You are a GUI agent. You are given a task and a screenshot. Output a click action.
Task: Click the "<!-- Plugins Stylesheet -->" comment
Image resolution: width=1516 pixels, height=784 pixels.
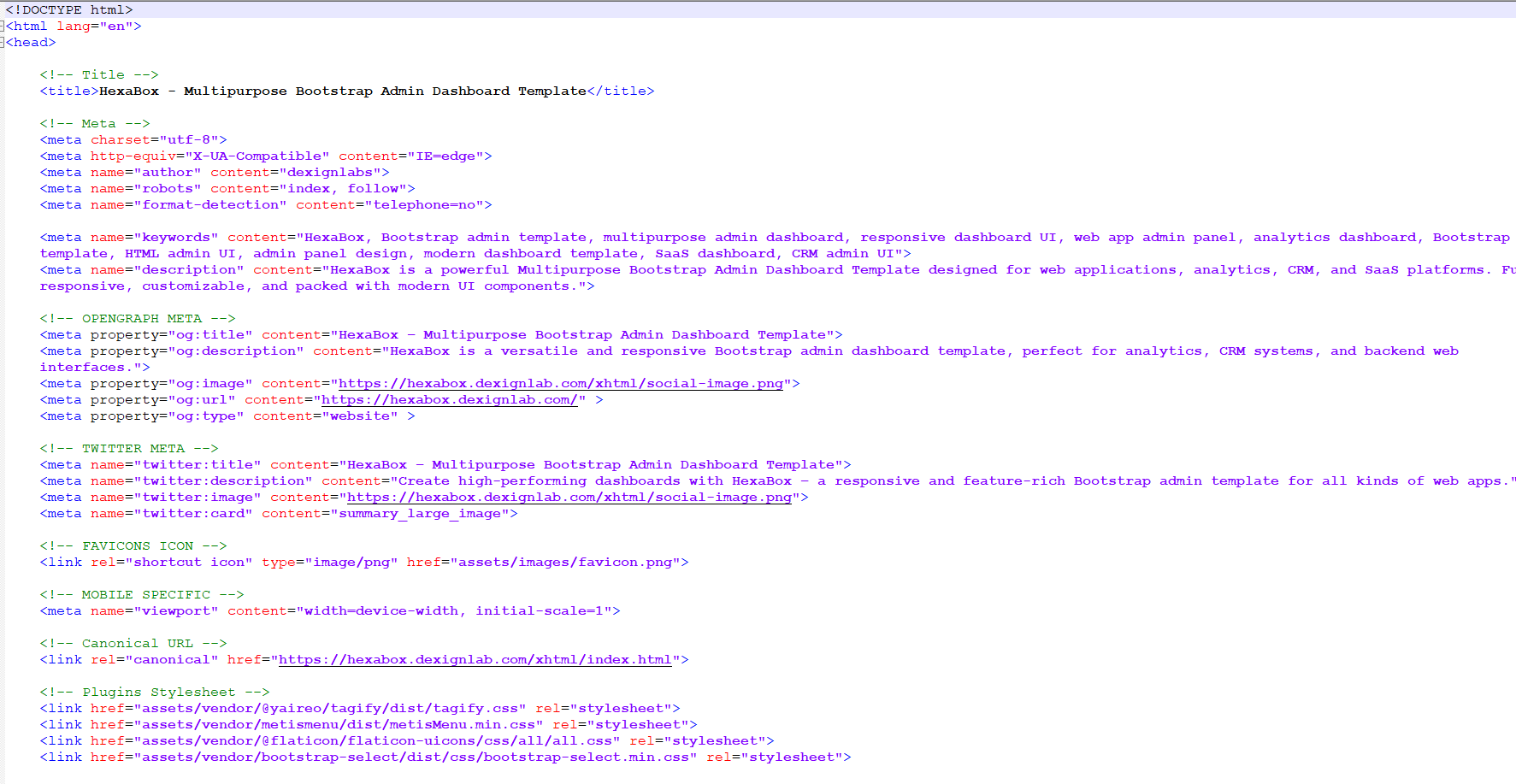pos(155,693)
